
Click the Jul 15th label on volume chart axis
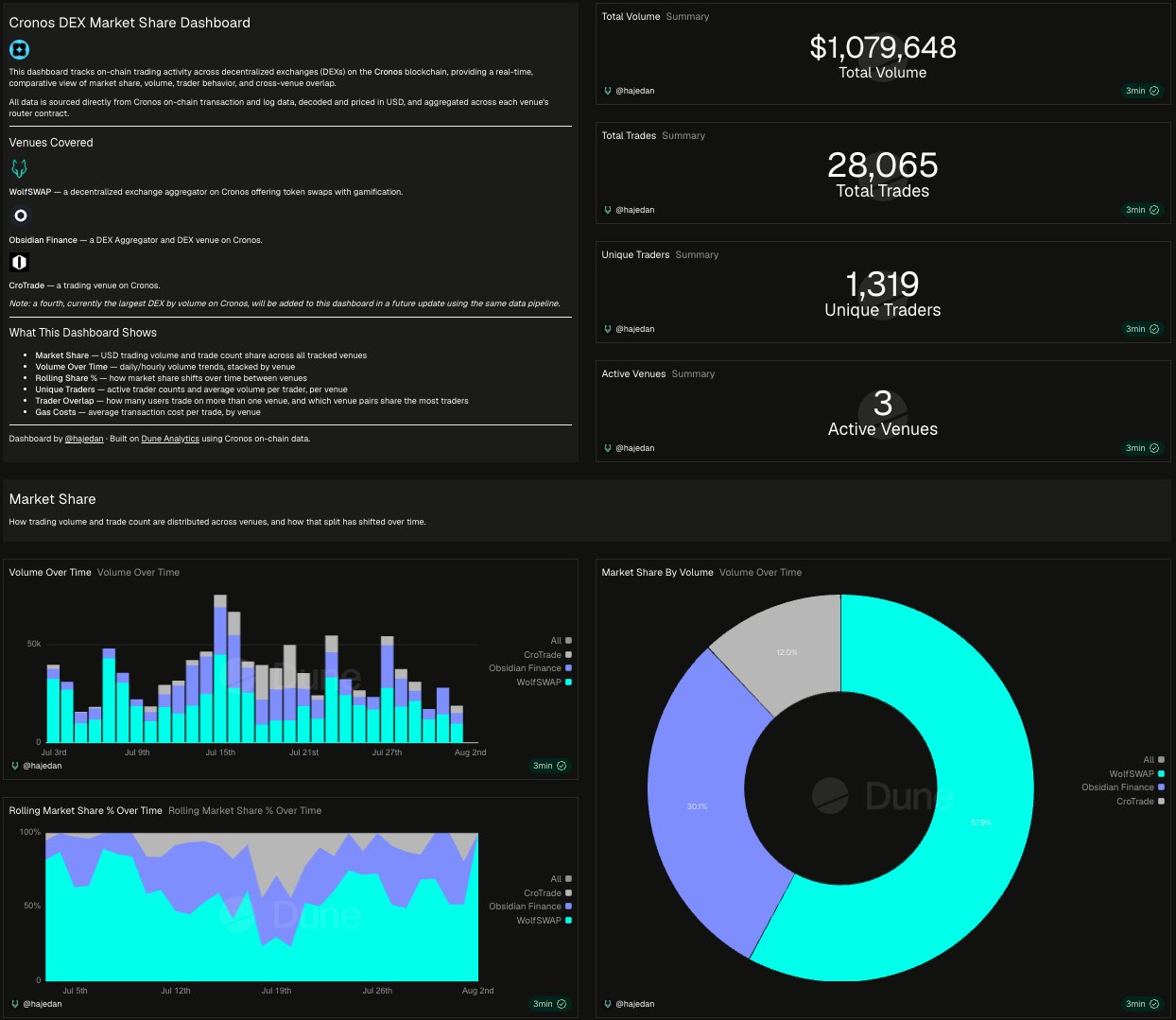[220, 752]
